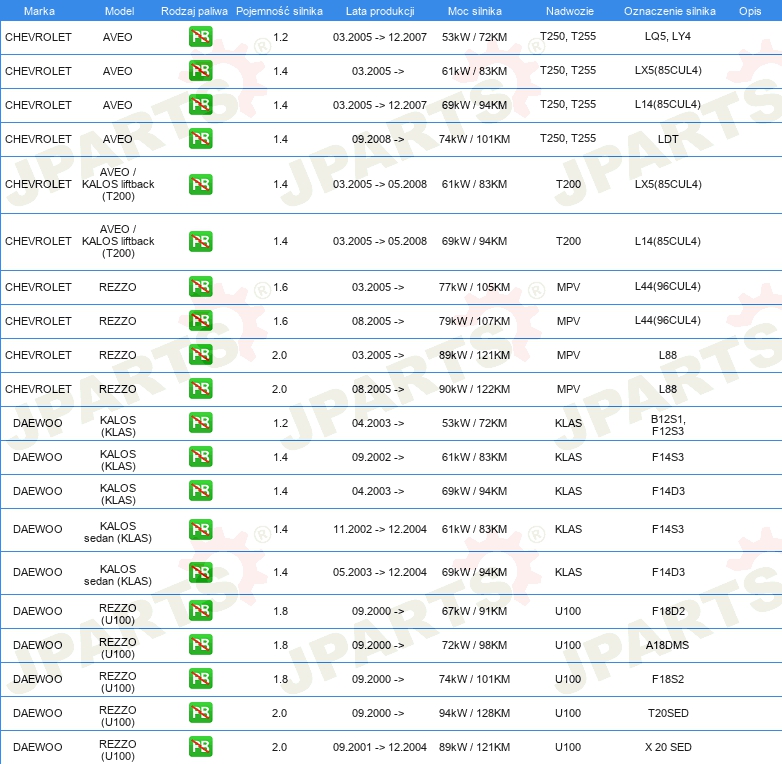Select the '05.2003 -> 12.2004' date cell
The width and height of the screenshot is (782, 764).
point(380,572)
